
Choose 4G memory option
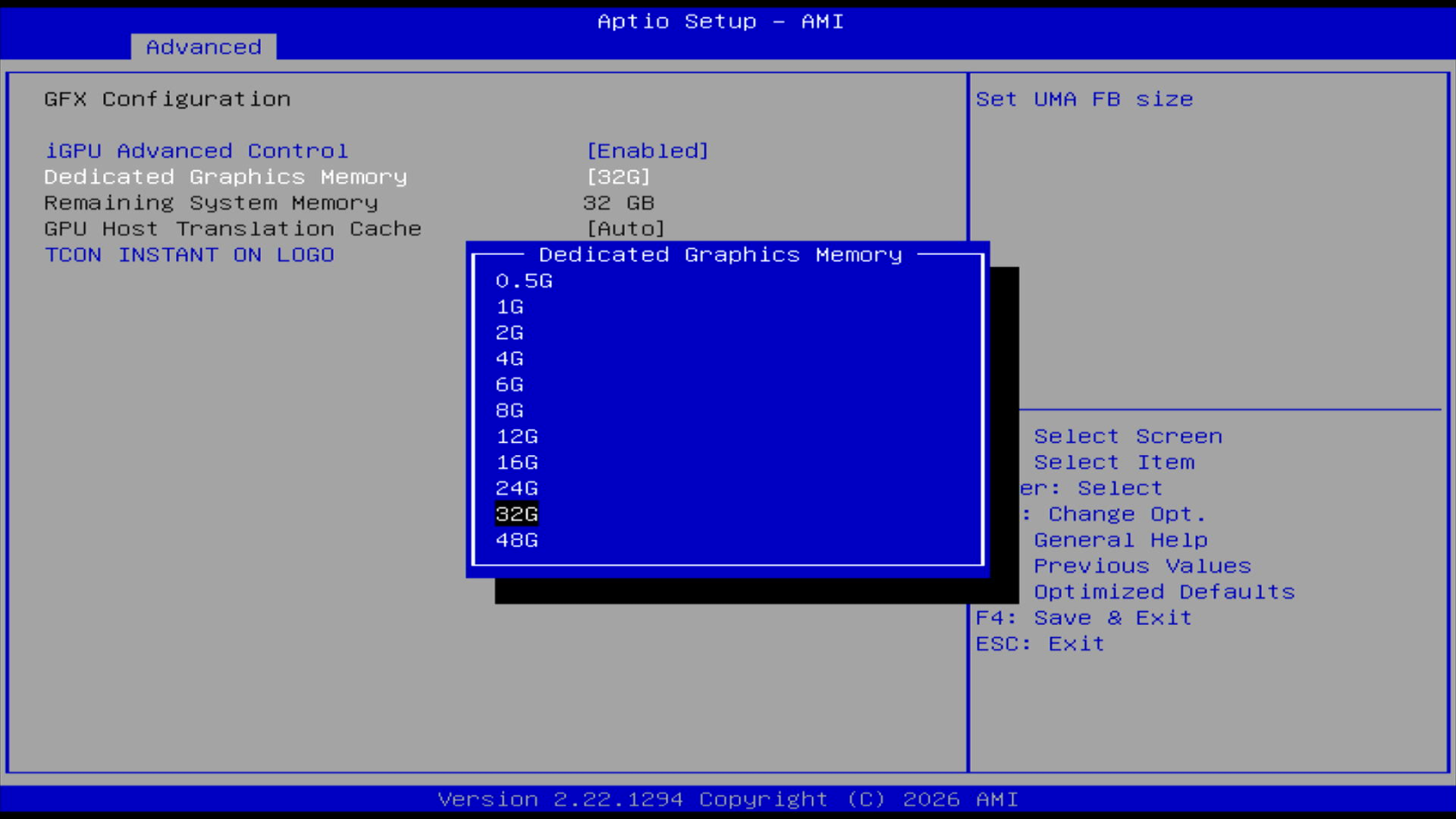(510, 359)
